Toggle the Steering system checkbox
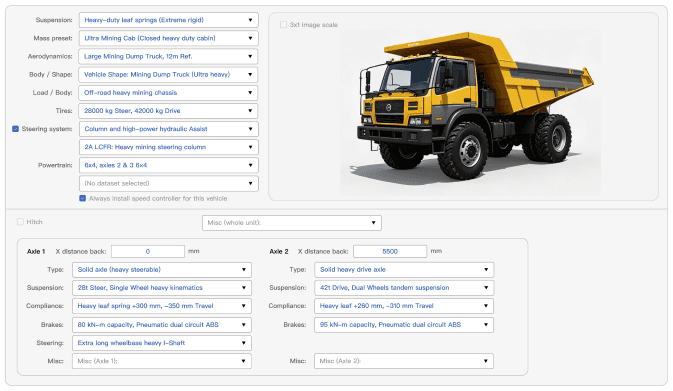This screenshot has width=673, height=391. click(15, 129)
